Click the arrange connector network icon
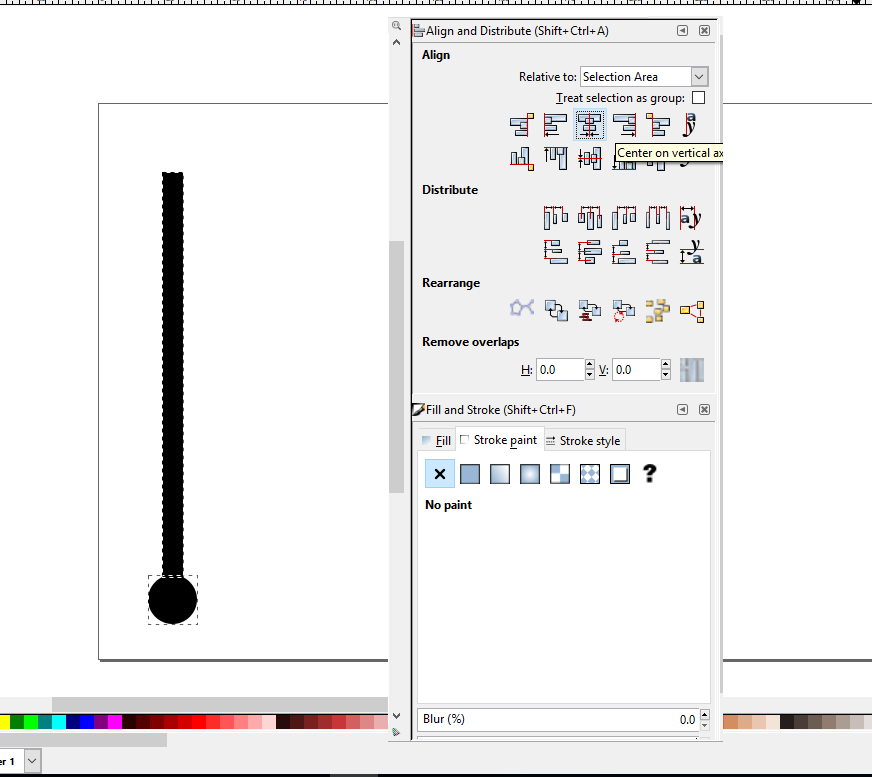 [522, 310]
